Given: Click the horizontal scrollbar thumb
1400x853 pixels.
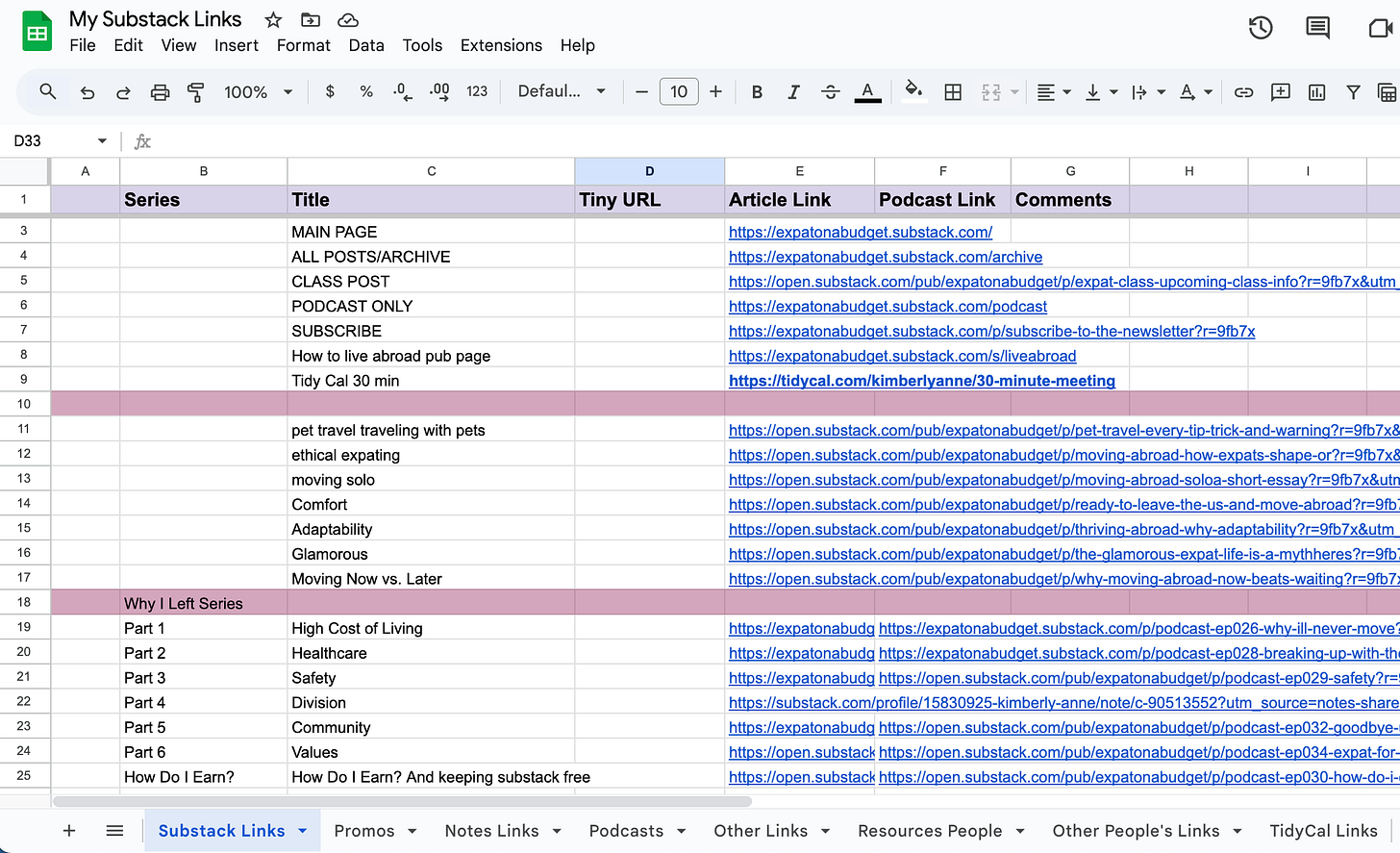Looking at the screenshot, I should click(x=402, y=801).
